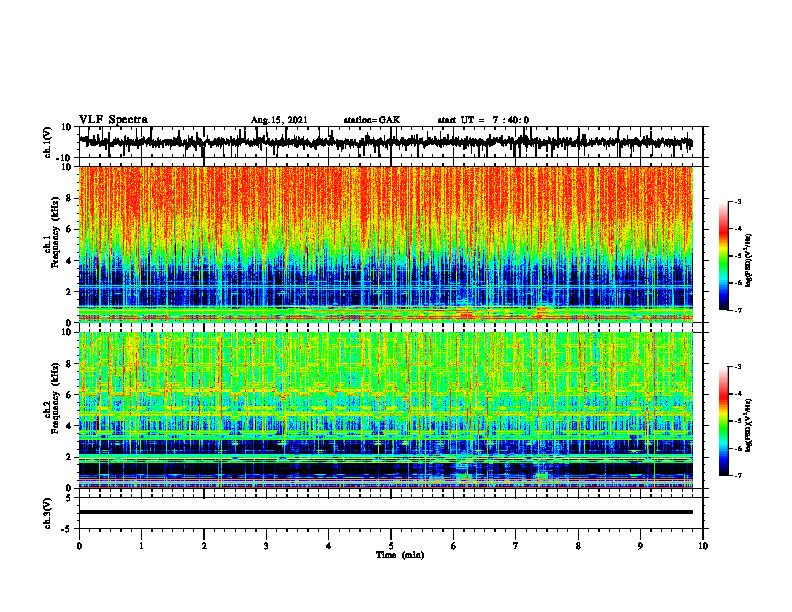Click the ch.1 color scale bar
Image resolution: width=792 pixels, height=612 pixels.
(x=723, y=256)
